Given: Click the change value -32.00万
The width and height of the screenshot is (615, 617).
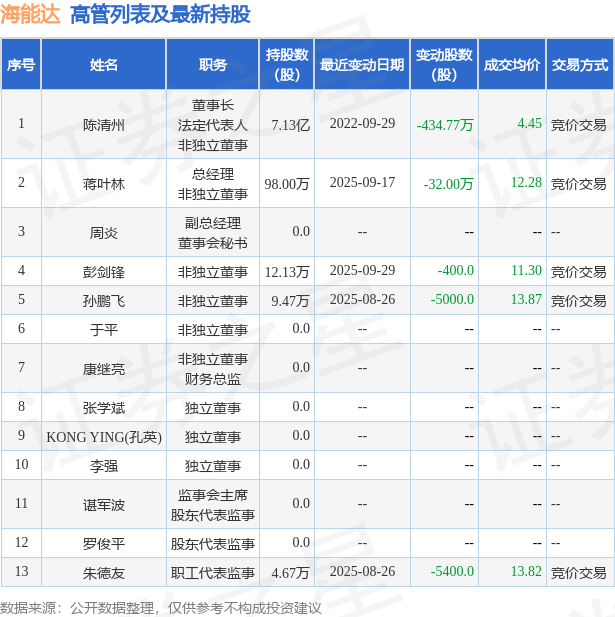Looking at the screenshot, I should [x=449, y=184].
